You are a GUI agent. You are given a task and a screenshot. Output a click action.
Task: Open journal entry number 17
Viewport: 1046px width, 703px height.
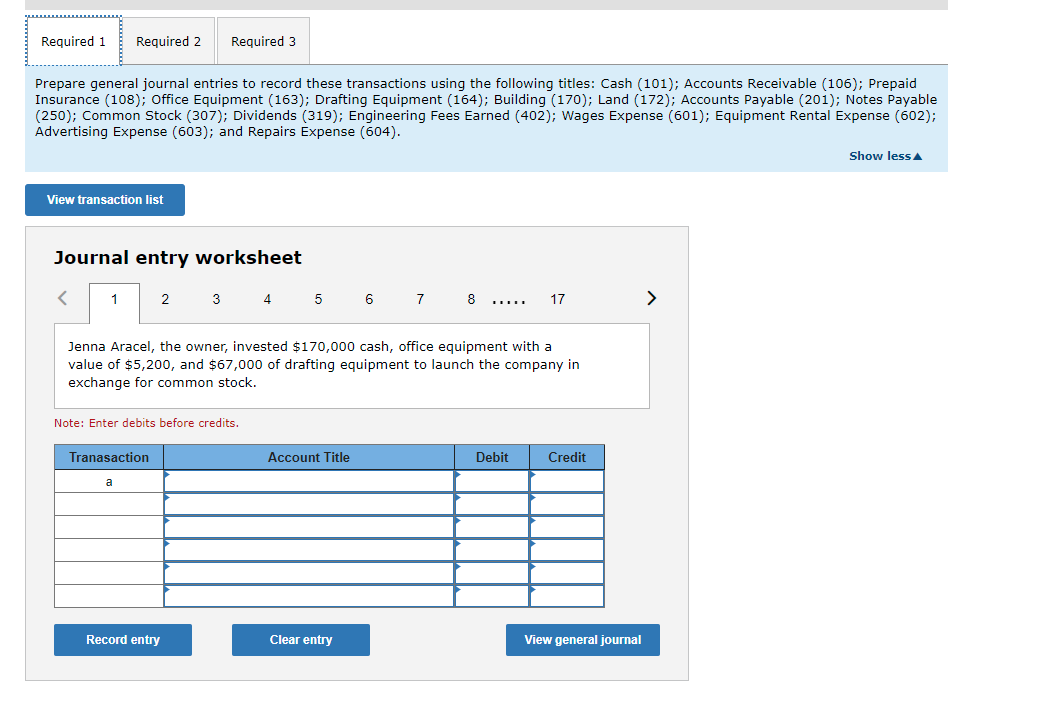tap(557, 299)
